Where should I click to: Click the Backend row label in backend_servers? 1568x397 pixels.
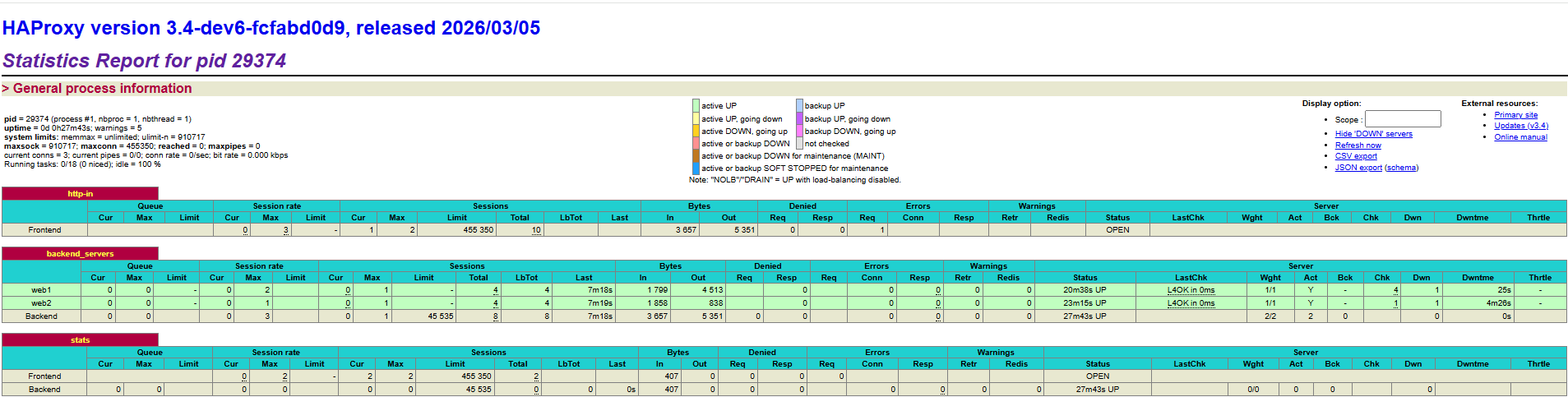click(x=41, y=316)
